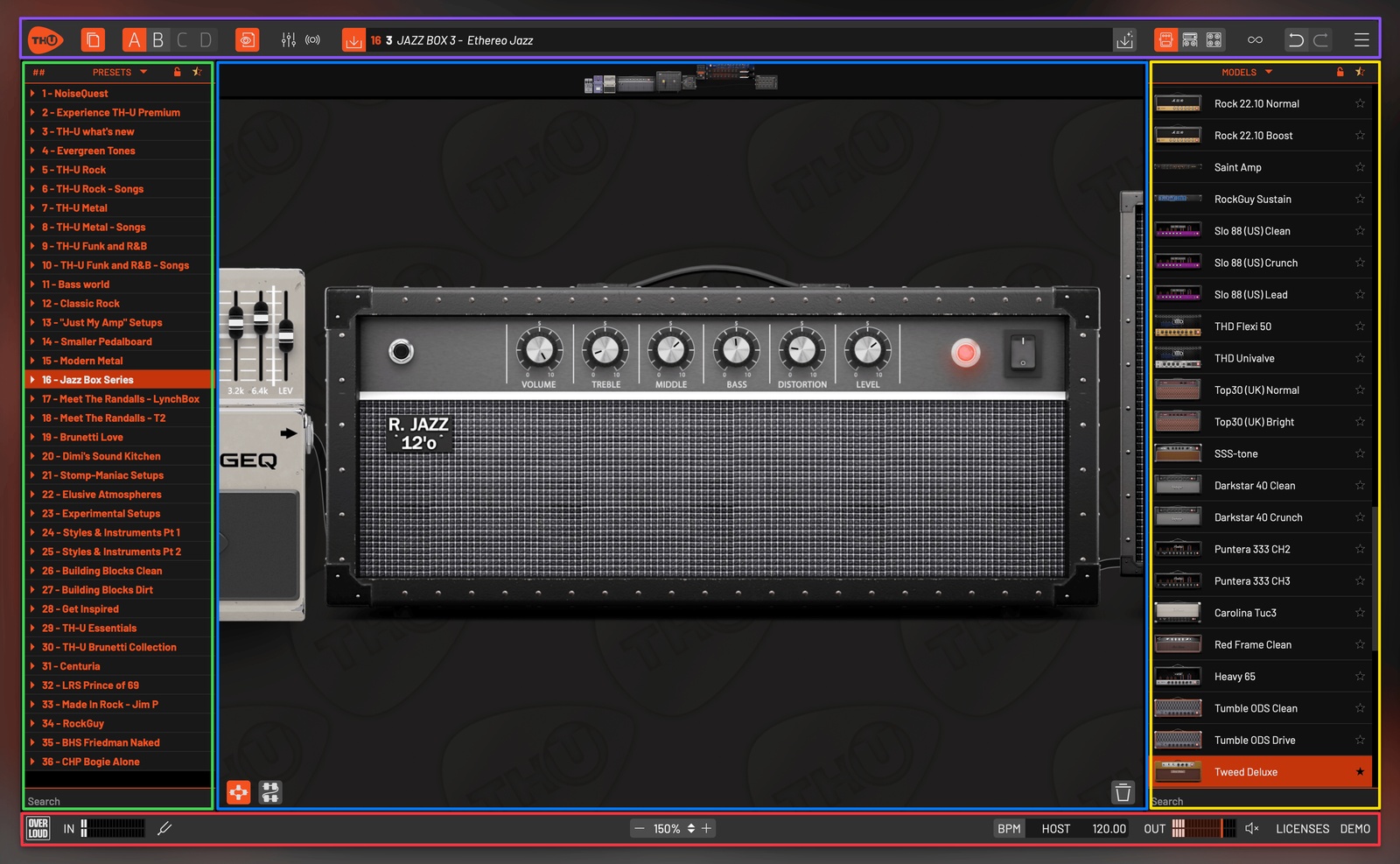Click the export preset icon at the right end of the preset bar

coord(1125,40)
